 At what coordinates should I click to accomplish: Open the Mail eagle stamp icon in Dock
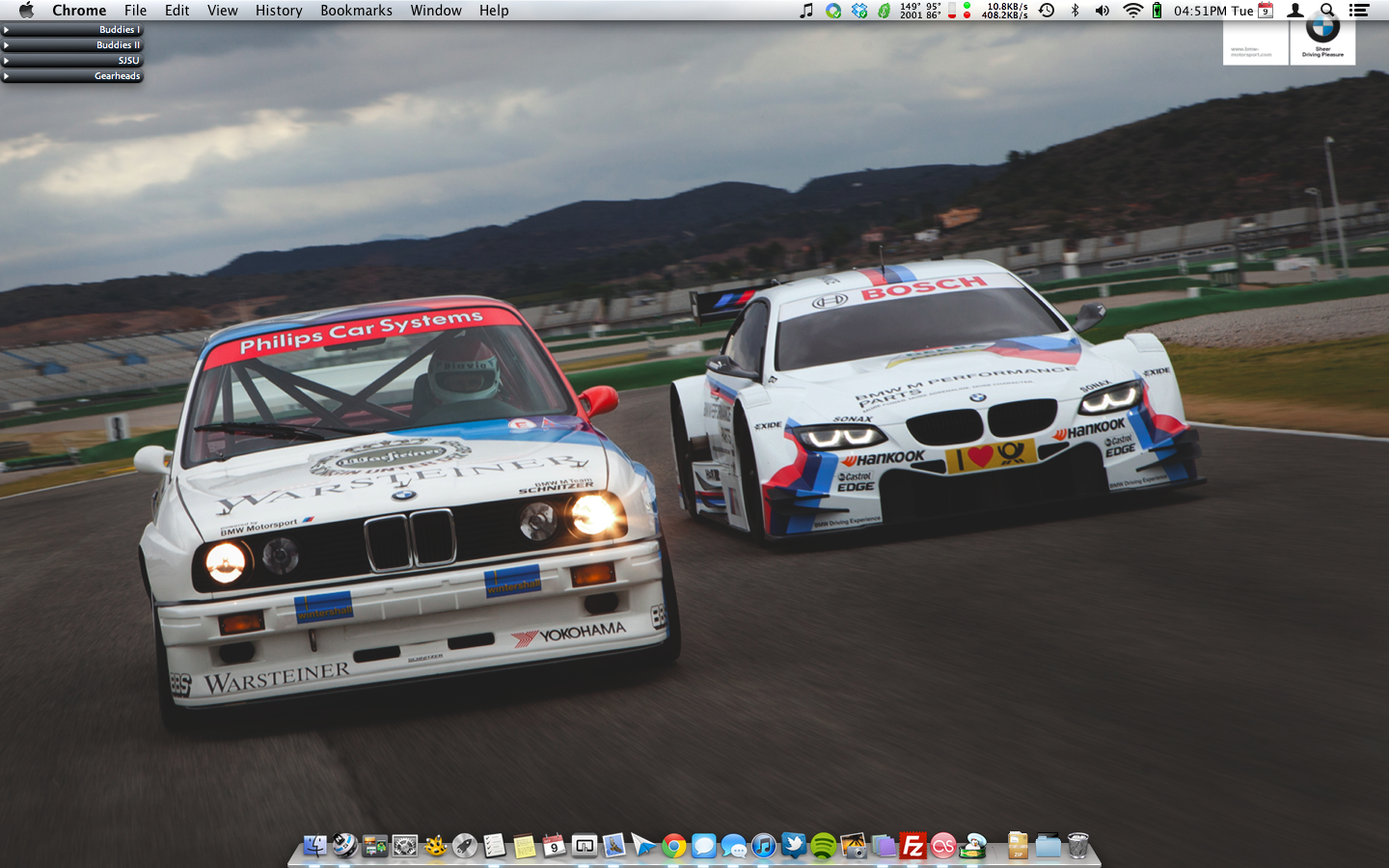614,846
